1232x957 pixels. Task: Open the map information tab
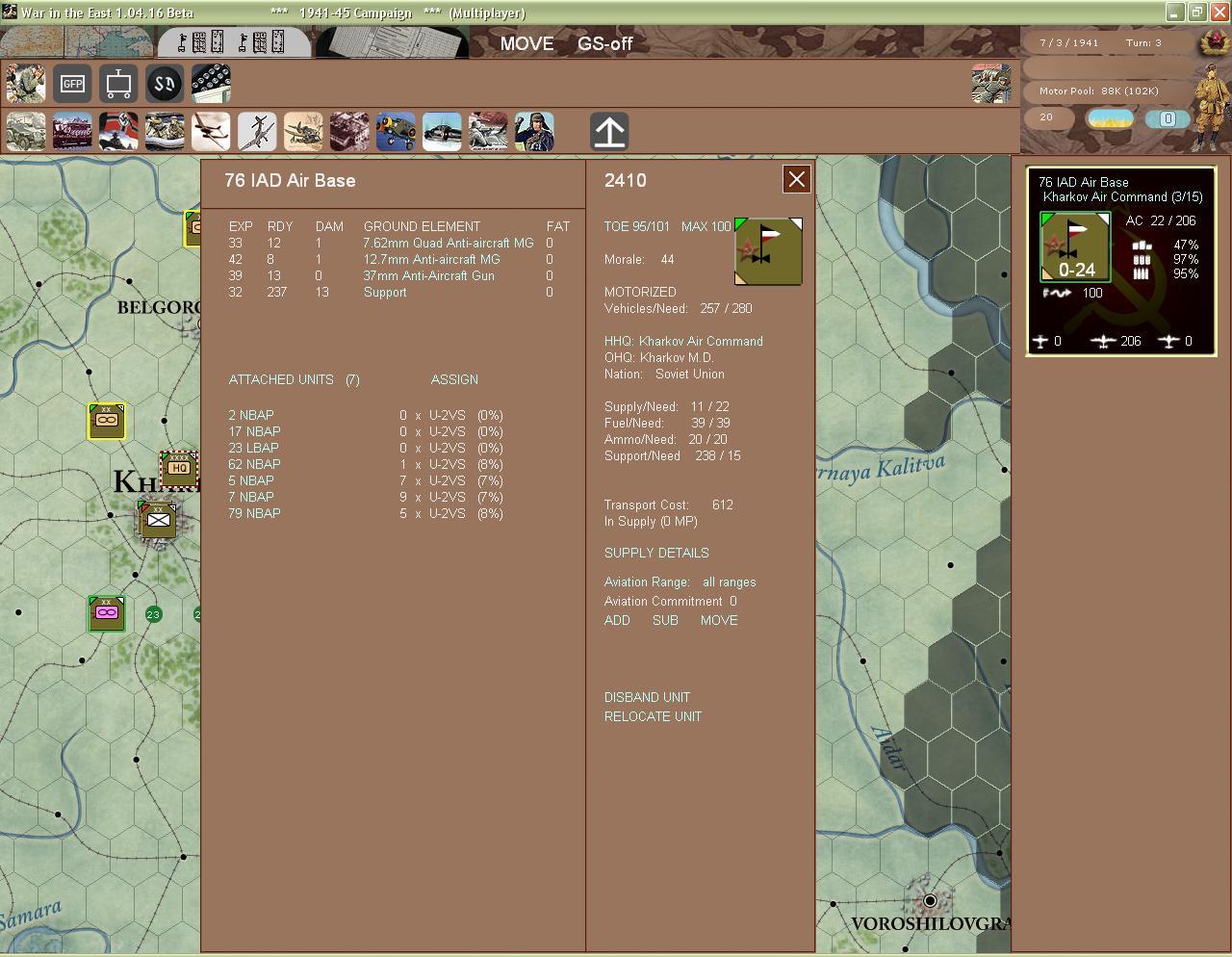point(77,42)
